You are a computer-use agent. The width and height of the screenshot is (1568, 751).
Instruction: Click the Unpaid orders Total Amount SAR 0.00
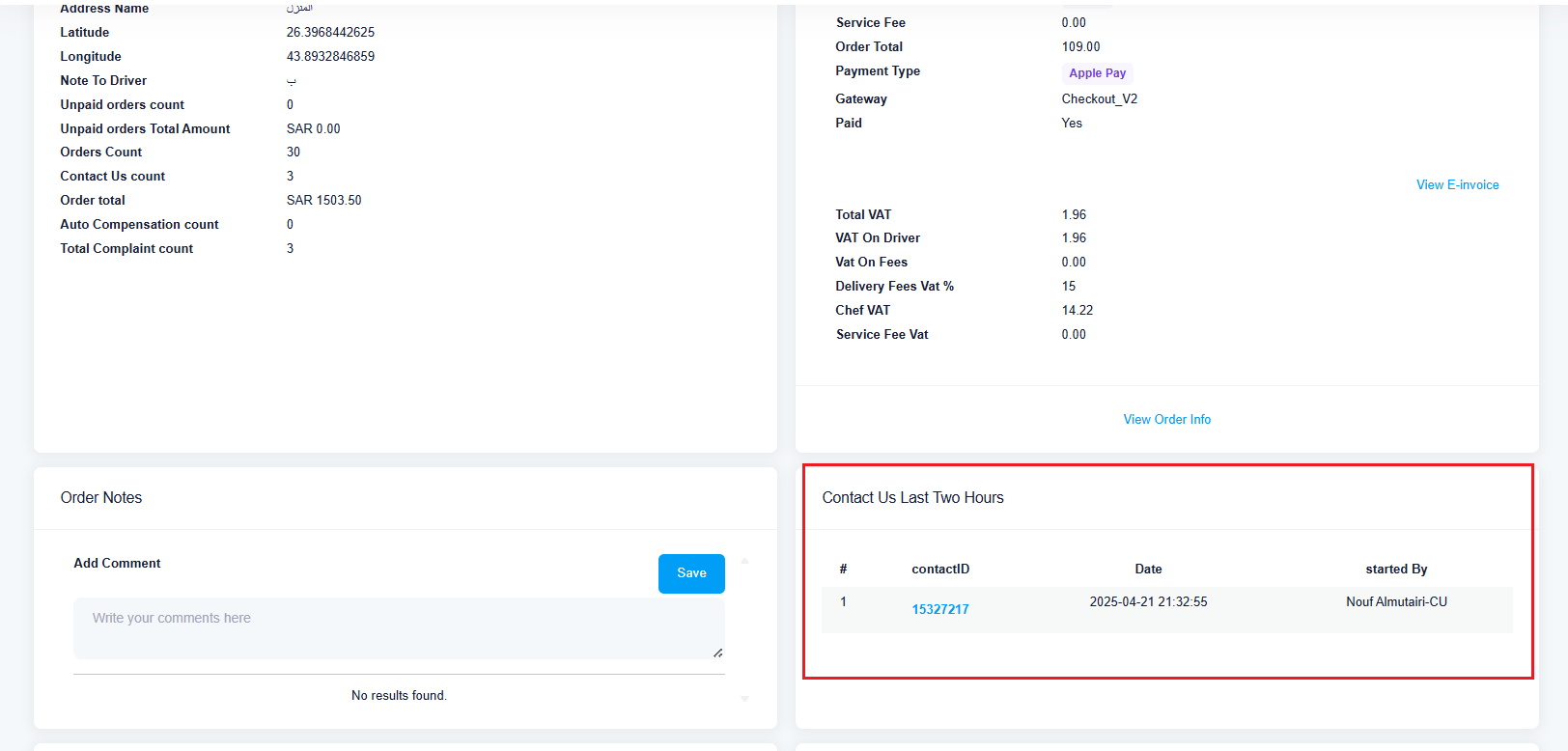(x=313, y=128)
